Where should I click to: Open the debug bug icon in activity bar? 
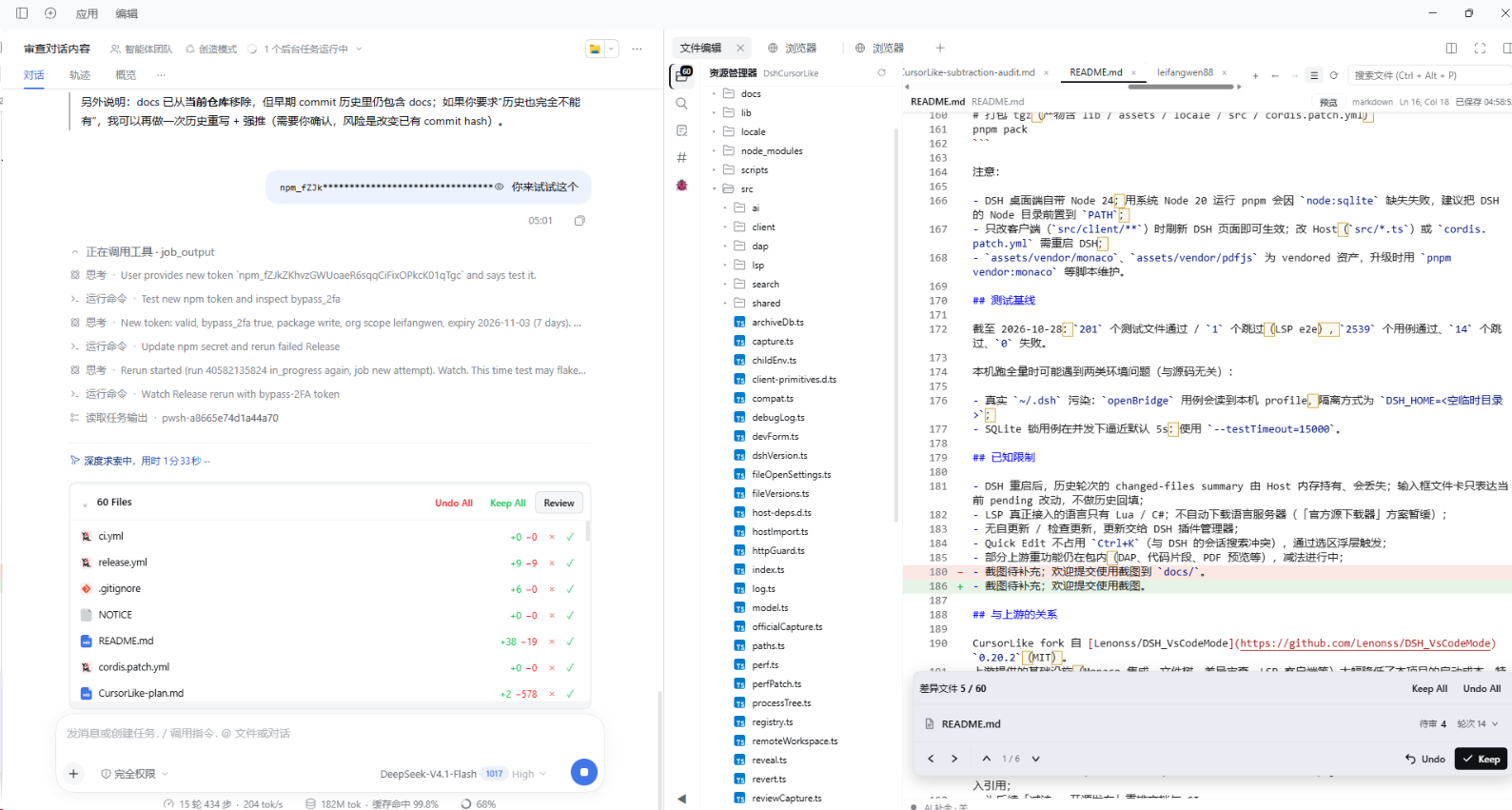click(681, 185)
